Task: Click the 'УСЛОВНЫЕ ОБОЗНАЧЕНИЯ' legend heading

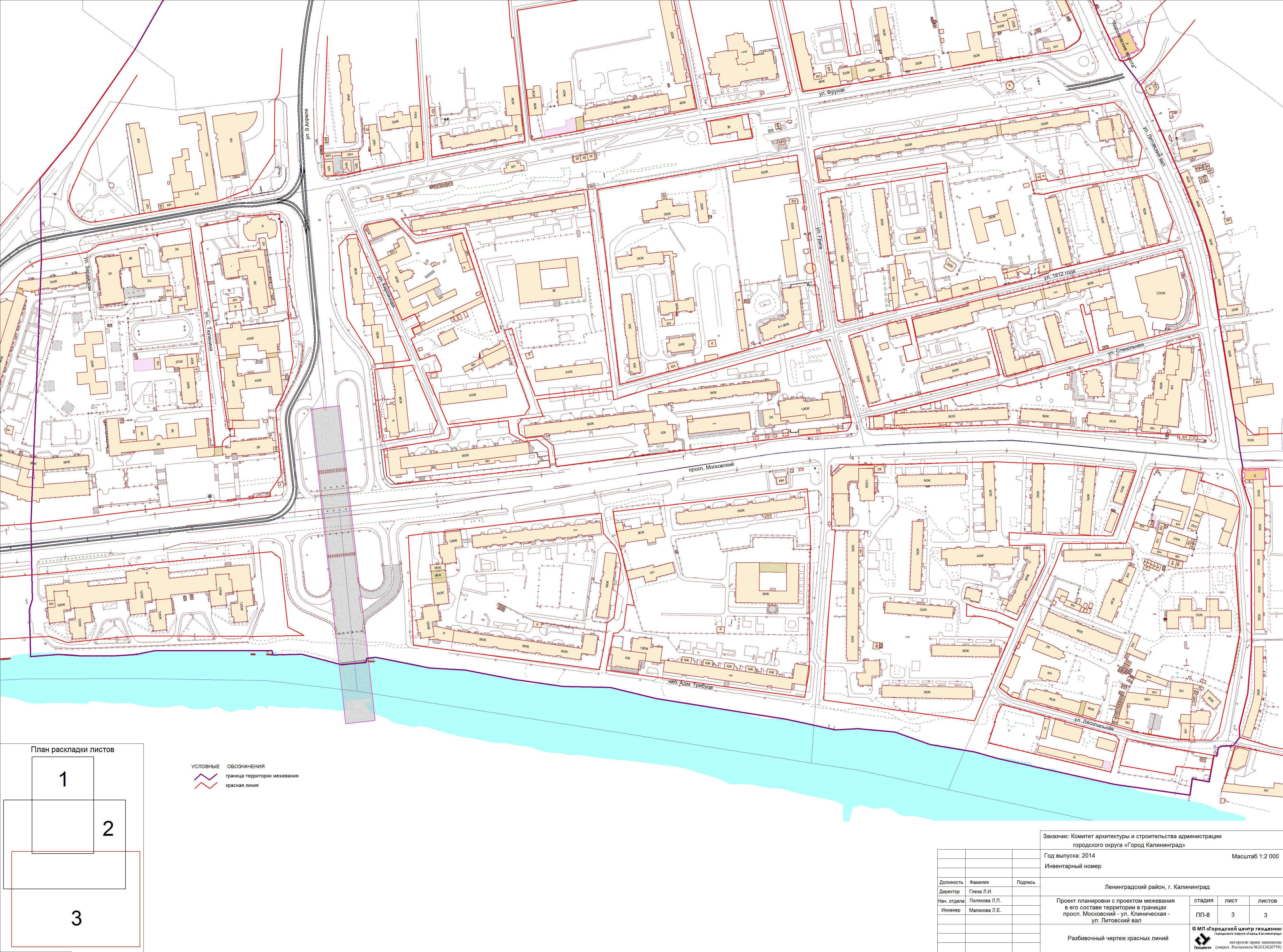Action: point(228,767)
